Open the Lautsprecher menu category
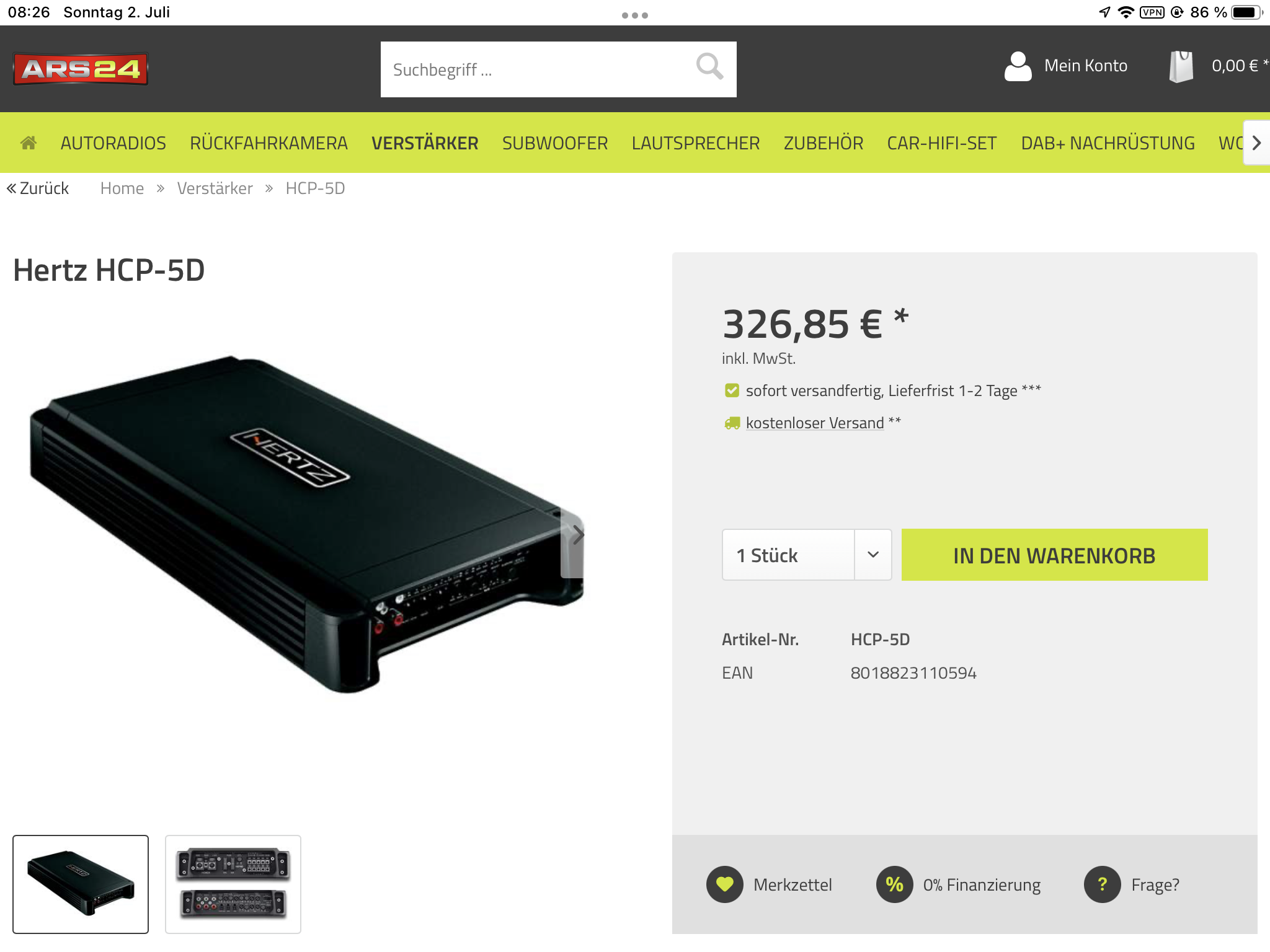The height and width of the screenshot is (952, 1270). click(x=696, y=143)
